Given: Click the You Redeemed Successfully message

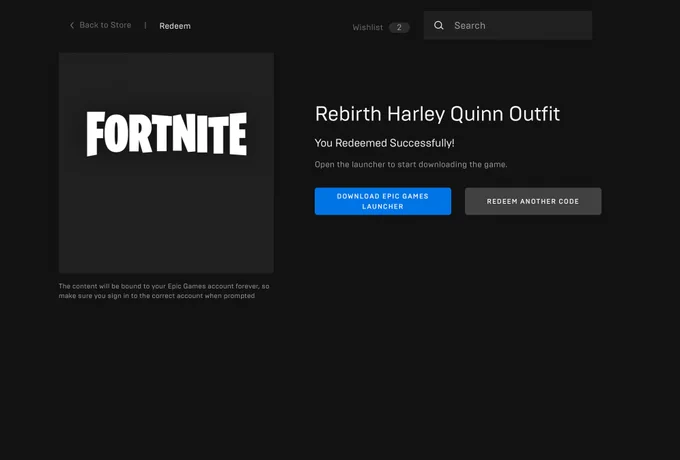Looking at the screenshot, I should click(384, 143).
